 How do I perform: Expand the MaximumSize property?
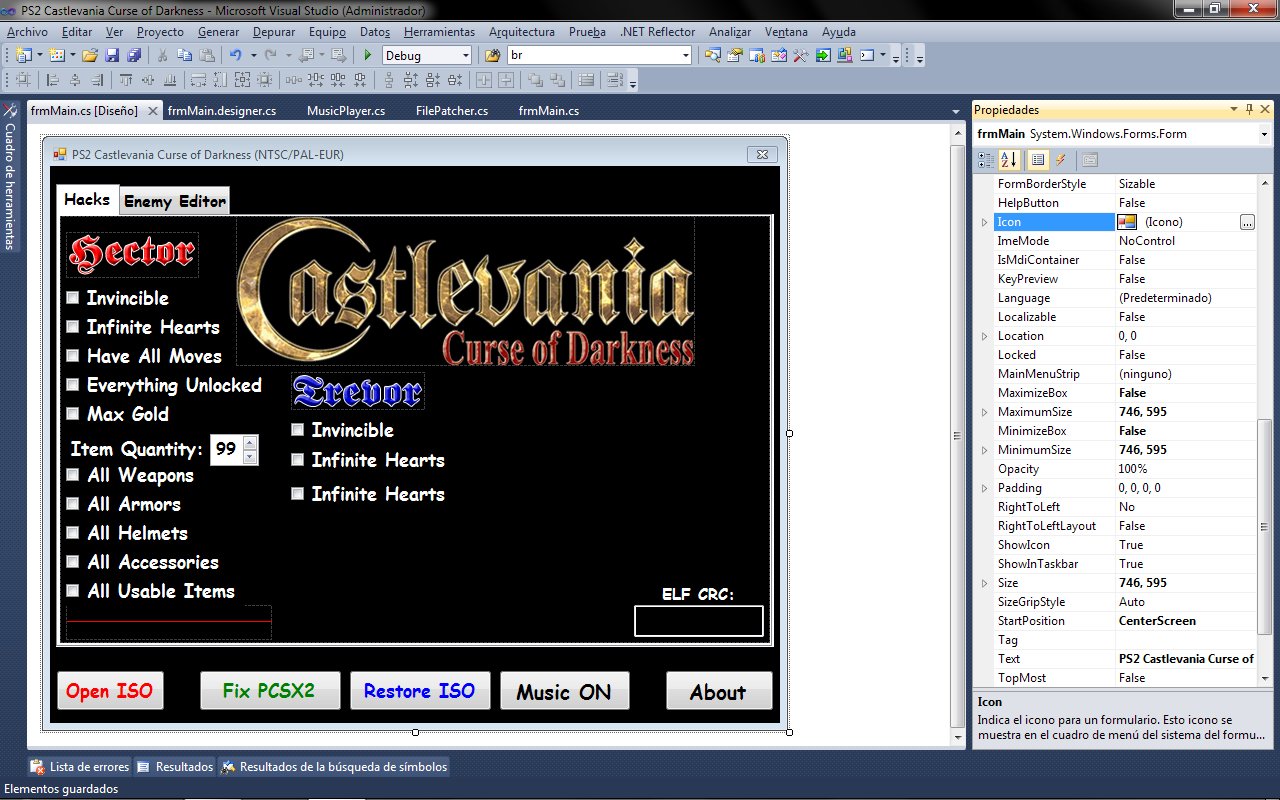pyautogui.click(x=984, y=412)
